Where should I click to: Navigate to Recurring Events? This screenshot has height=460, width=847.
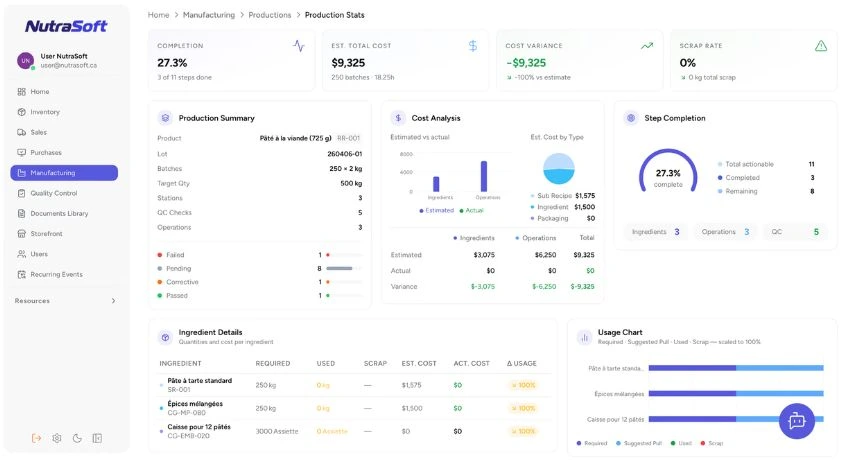pos(64,274)
